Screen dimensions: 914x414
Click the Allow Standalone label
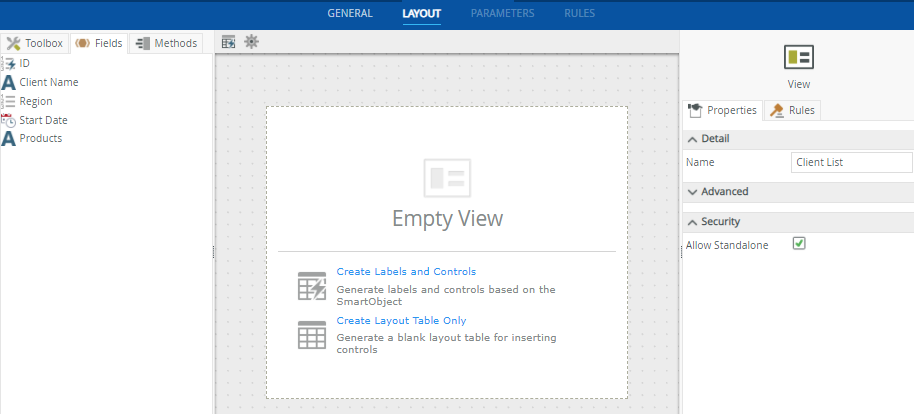(x=727, y=245)
